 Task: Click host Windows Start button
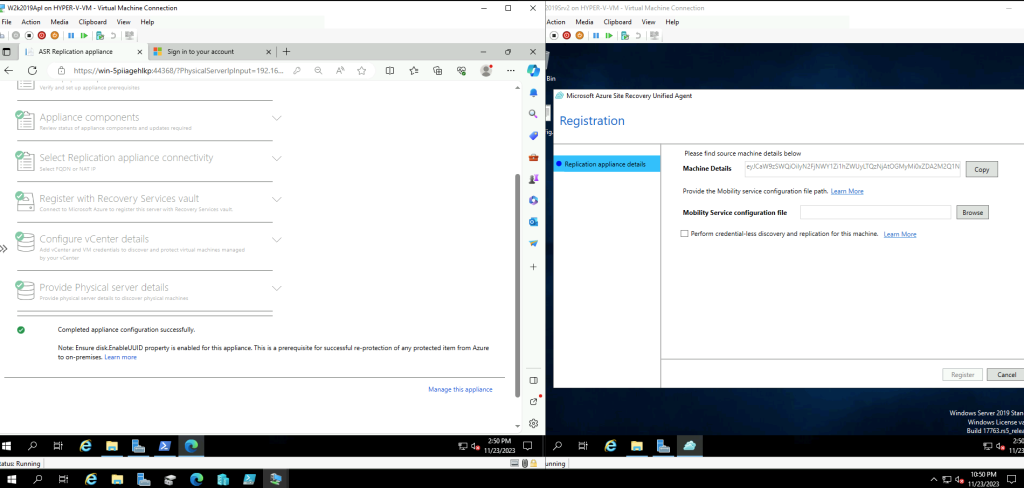[10, 479]
